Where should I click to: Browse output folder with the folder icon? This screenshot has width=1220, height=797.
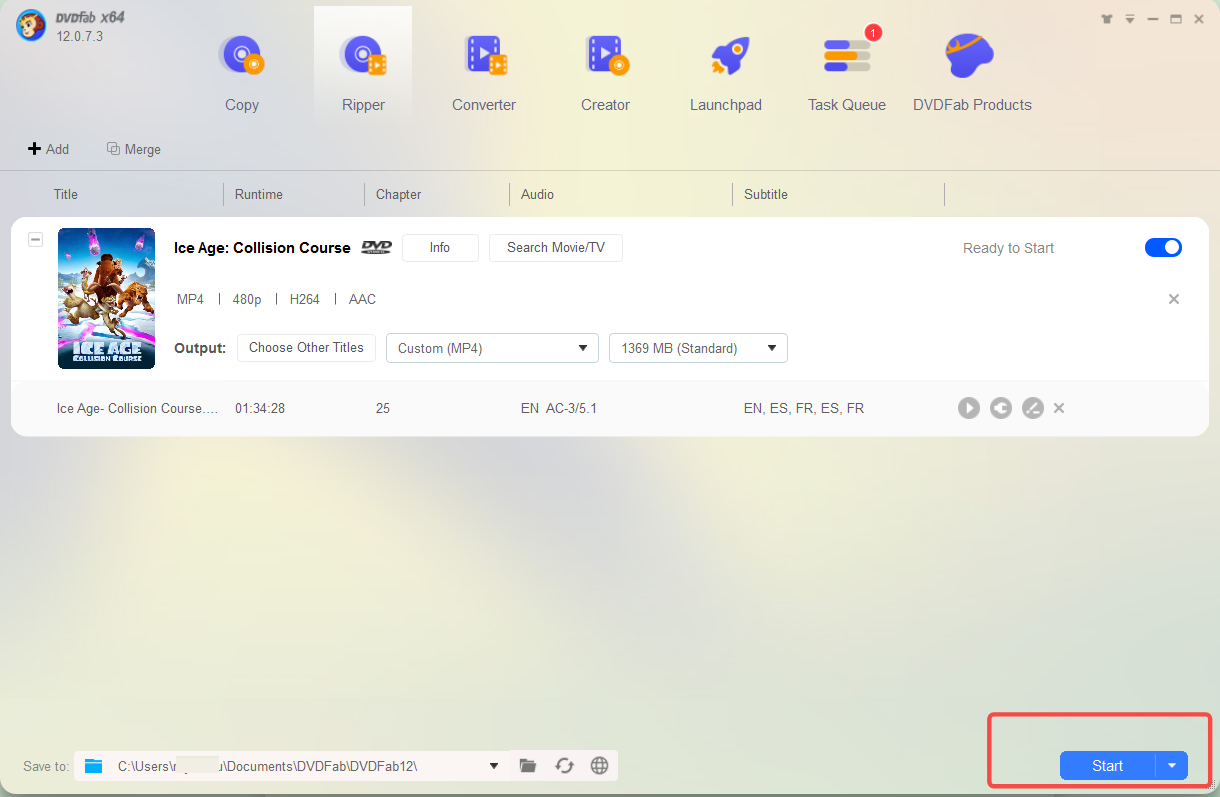click(x=528, y=766)
